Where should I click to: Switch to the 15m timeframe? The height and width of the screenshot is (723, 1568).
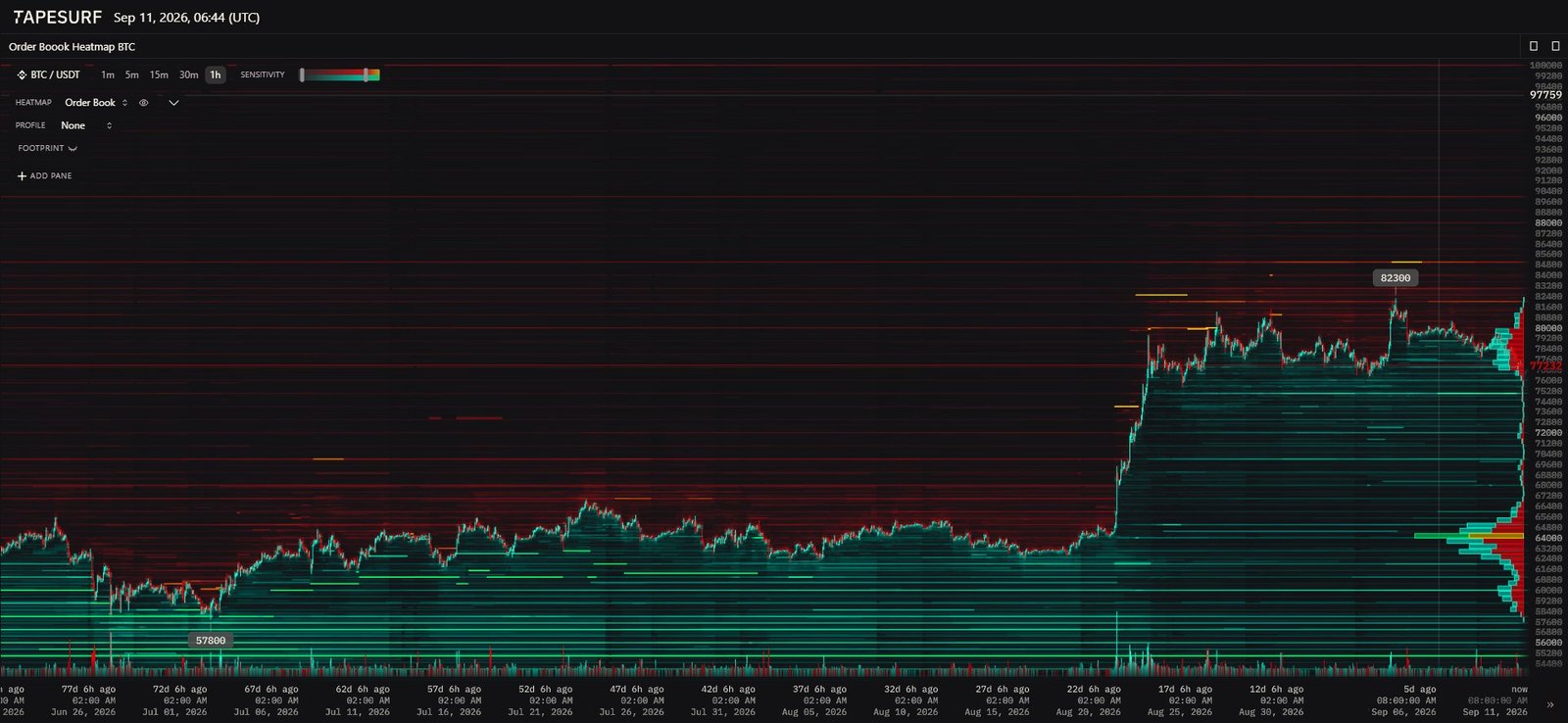click(x=159, y=74)
